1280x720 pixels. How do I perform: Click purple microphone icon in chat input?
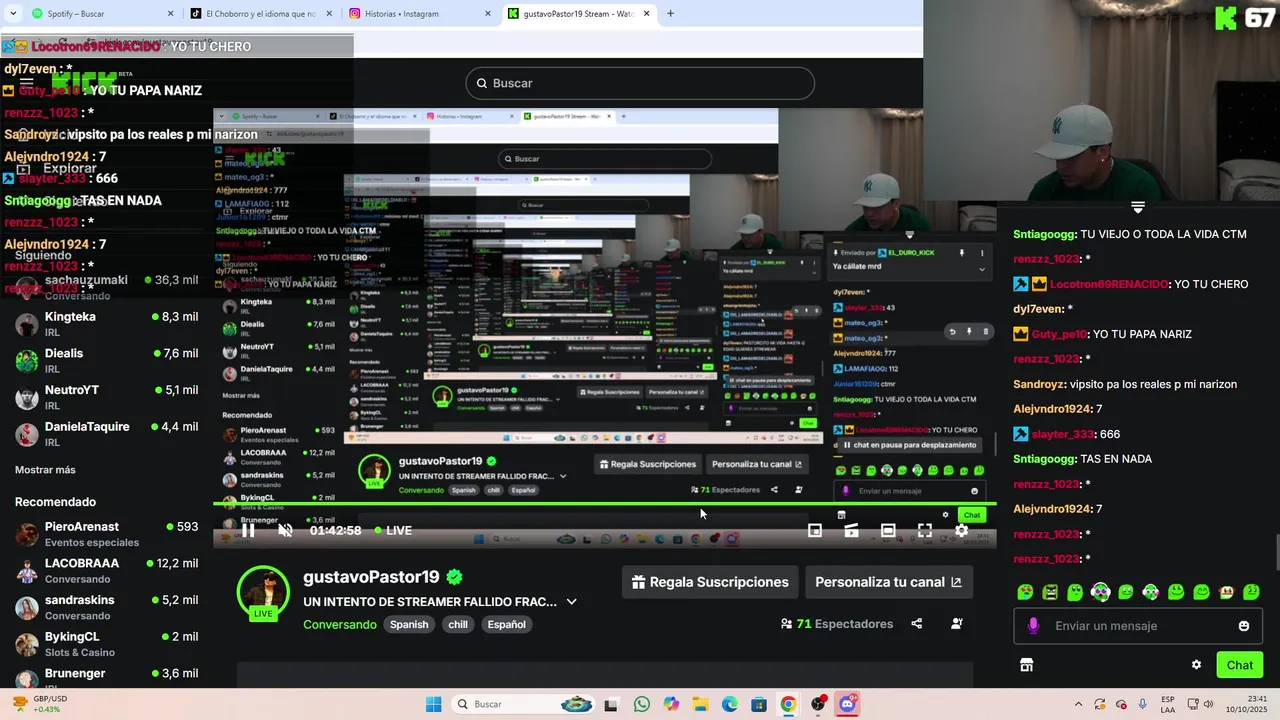click(1033, 626)
